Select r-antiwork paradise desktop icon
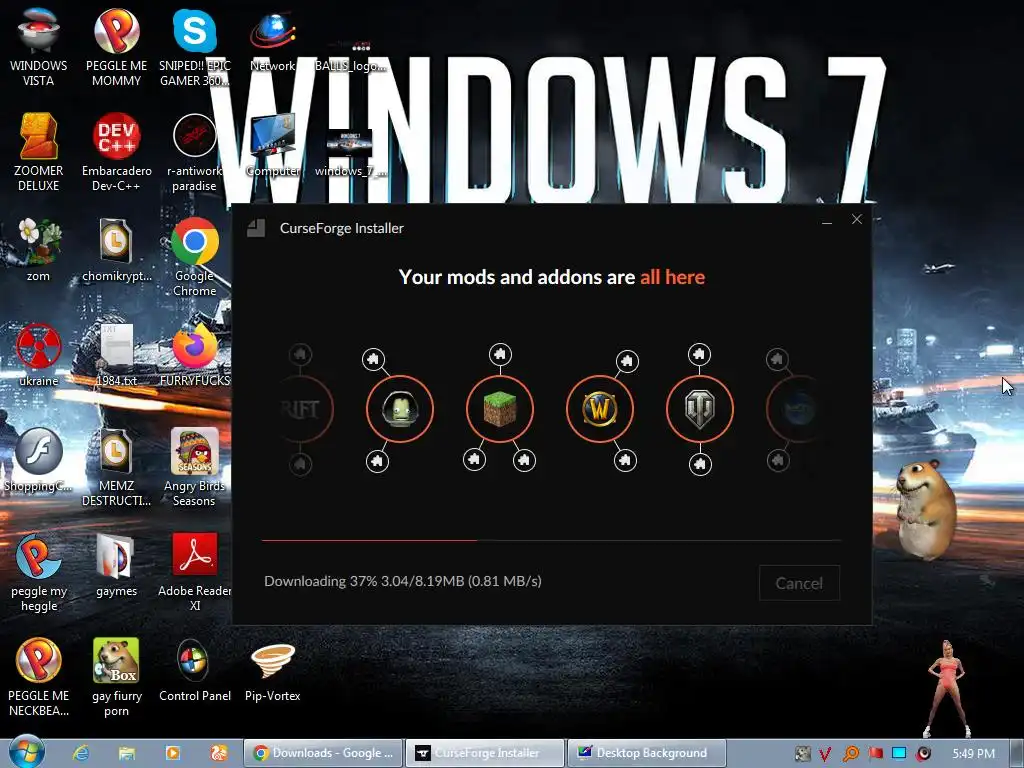1024x768 pixels. [x=195, y=152]
